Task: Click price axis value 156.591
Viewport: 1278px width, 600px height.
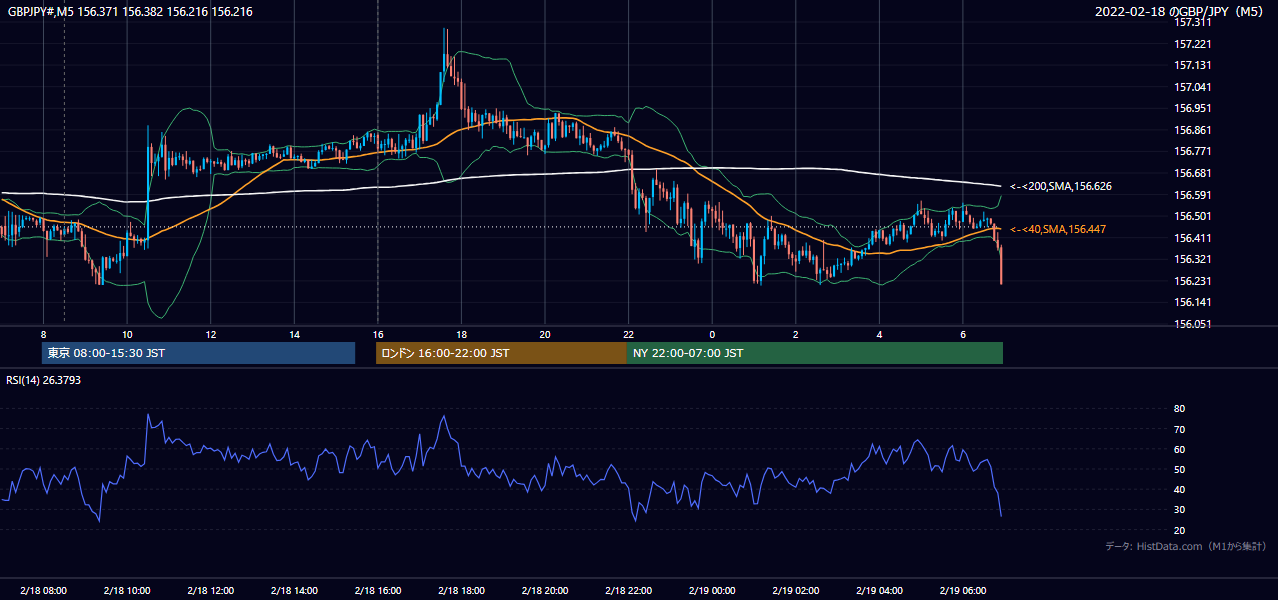Action: (x=1193, y=195)
